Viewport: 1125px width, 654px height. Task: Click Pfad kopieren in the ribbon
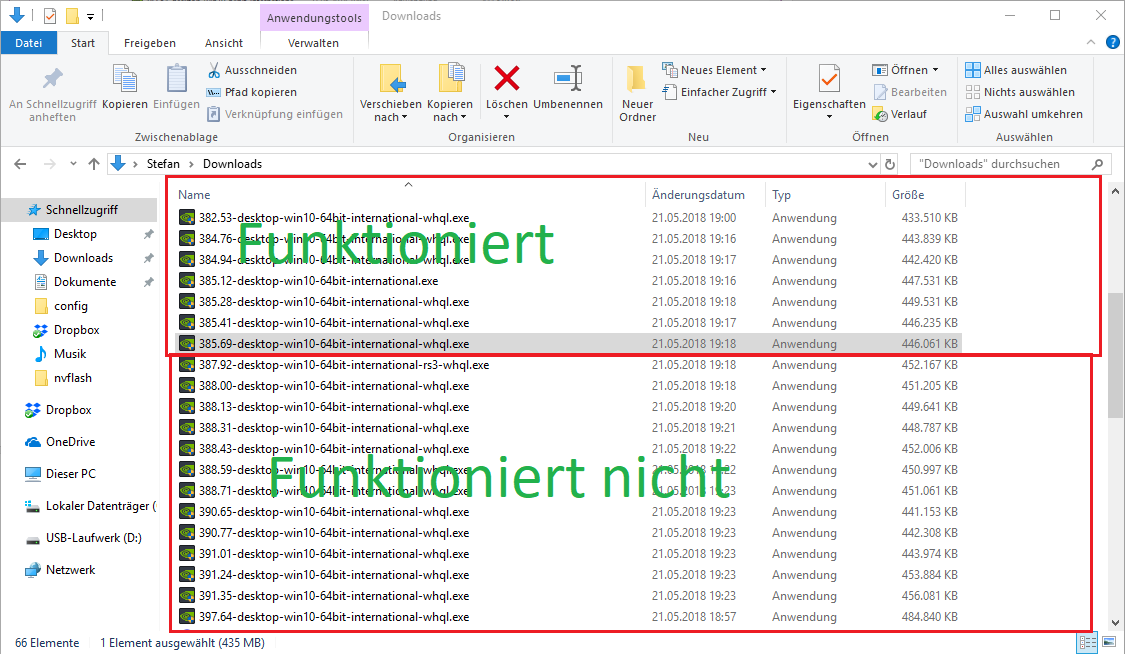(x=252, y=92)
